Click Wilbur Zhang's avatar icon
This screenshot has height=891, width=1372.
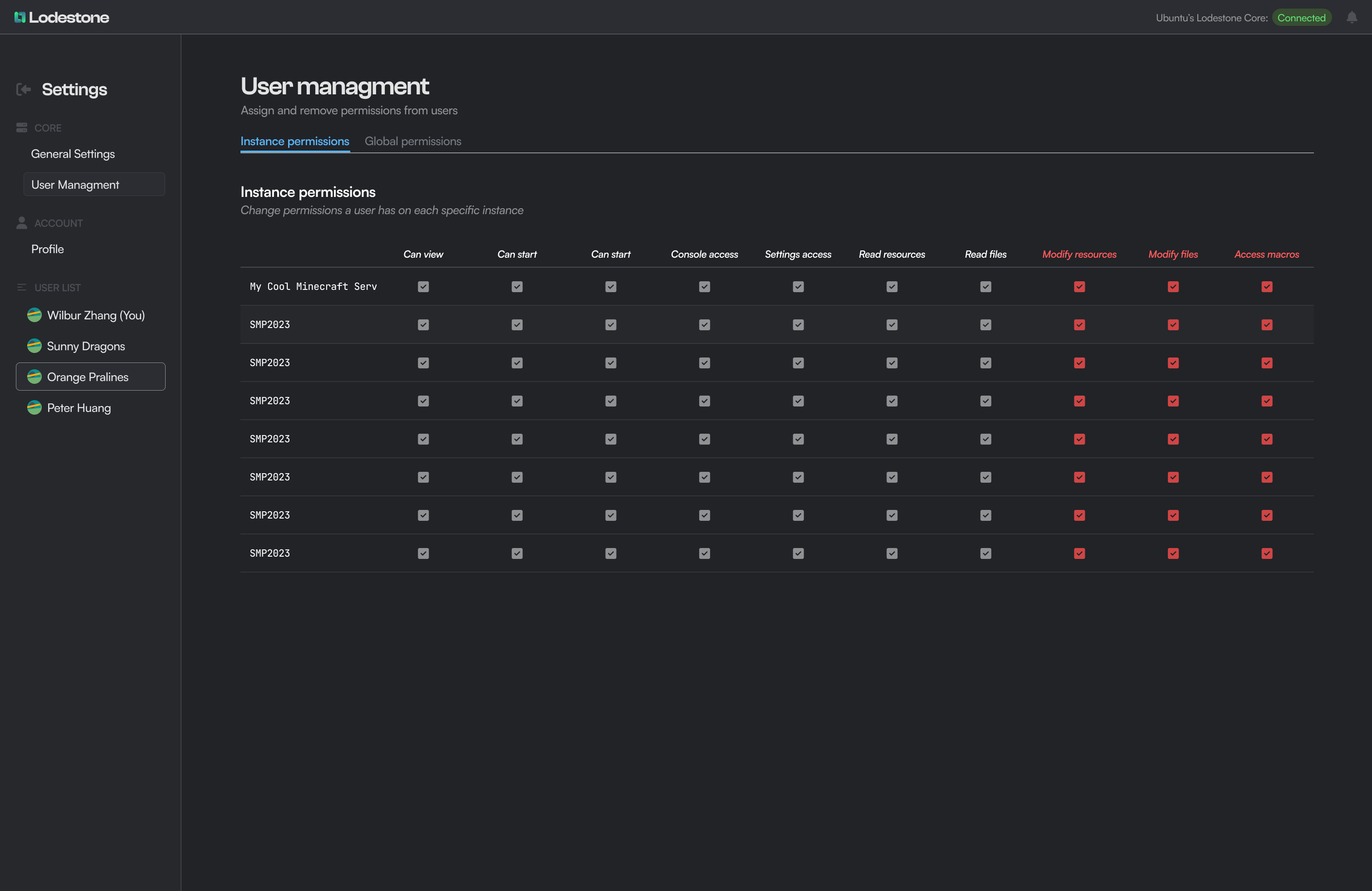tap(34, 315)
